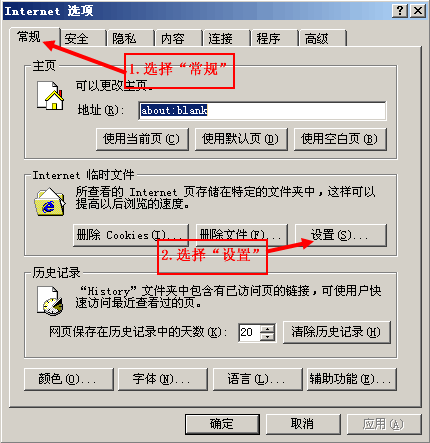Decrease history days with down arrow
This screenshot has height=443, width=430.
click(x=267, y=337)
